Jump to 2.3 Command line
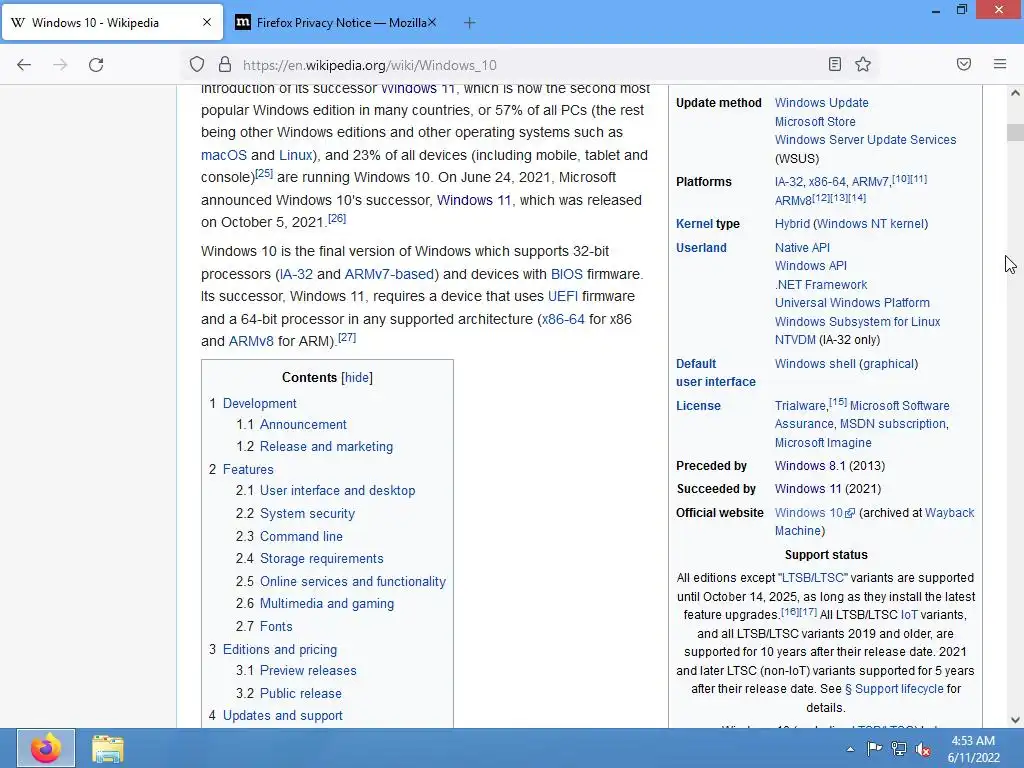Viewport: 1024px width, 768px height. point(301,537)
